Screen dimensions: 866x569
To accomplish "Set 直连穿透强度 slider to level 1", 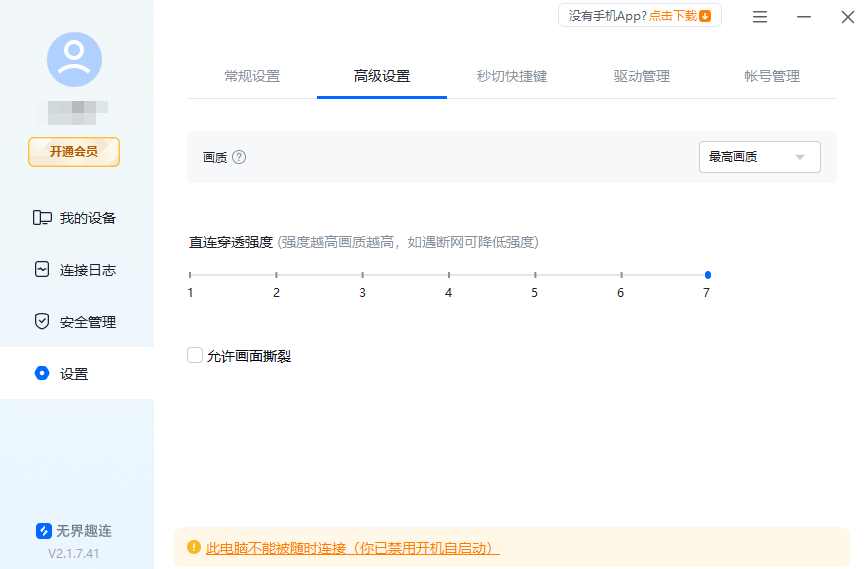I will [x=190, y=275].
